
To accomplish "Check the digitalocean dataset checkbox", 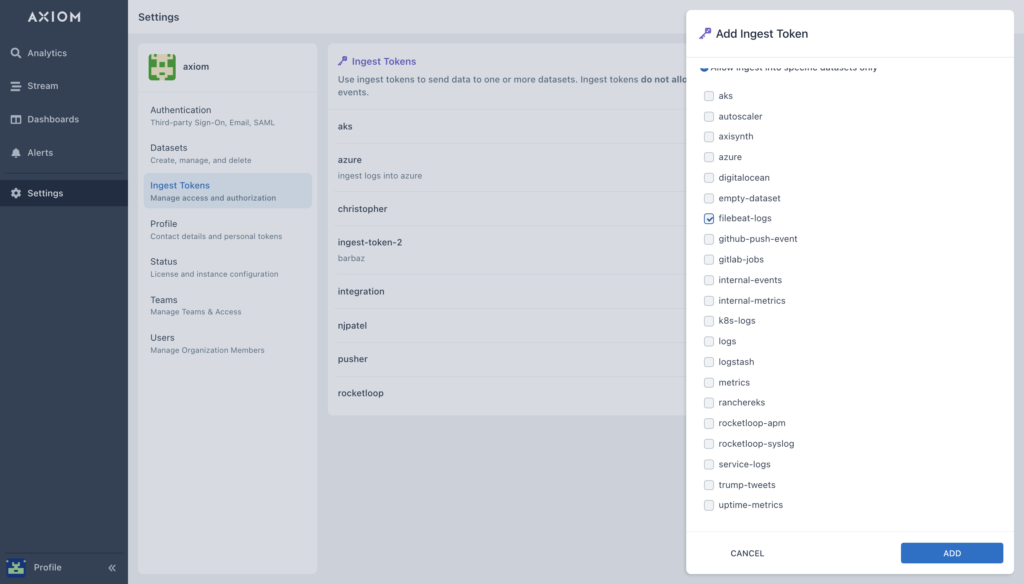I will (709, 178).
